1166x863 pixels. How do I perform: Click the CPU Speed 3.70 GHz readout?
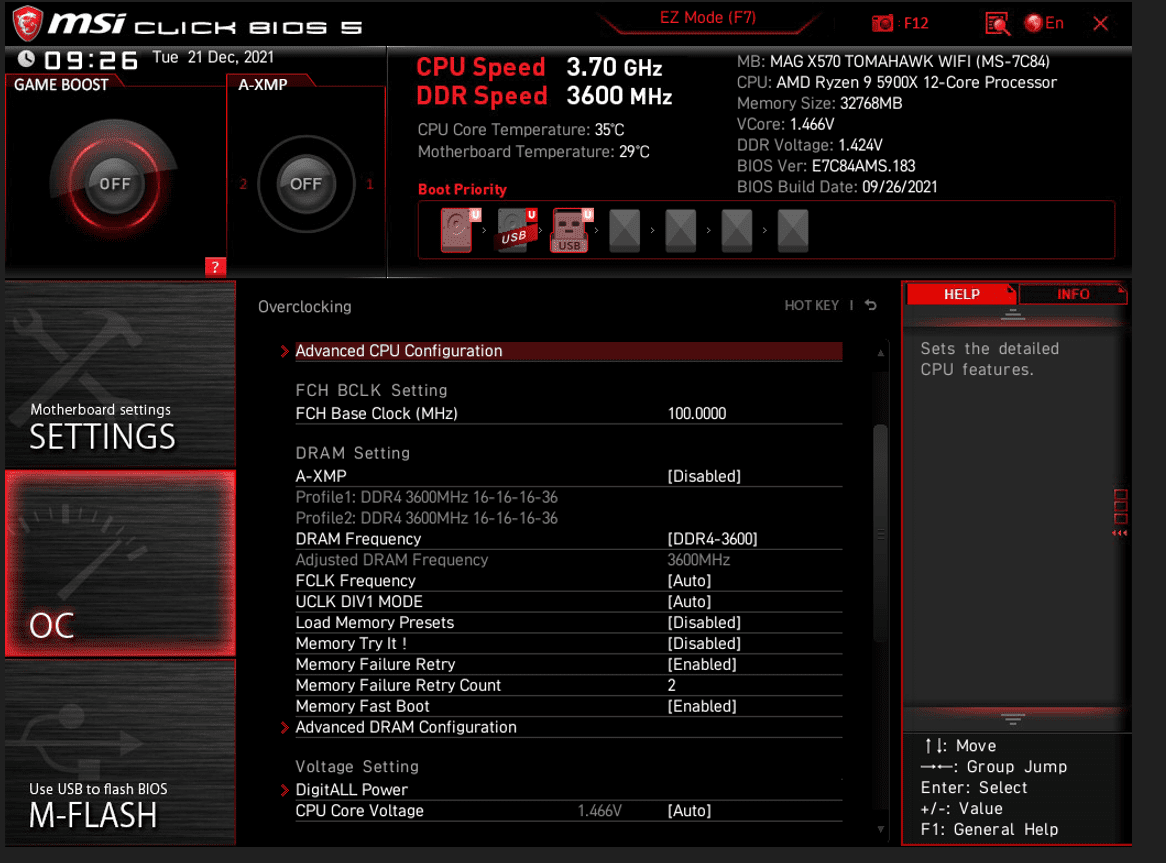tap(538, 68)
